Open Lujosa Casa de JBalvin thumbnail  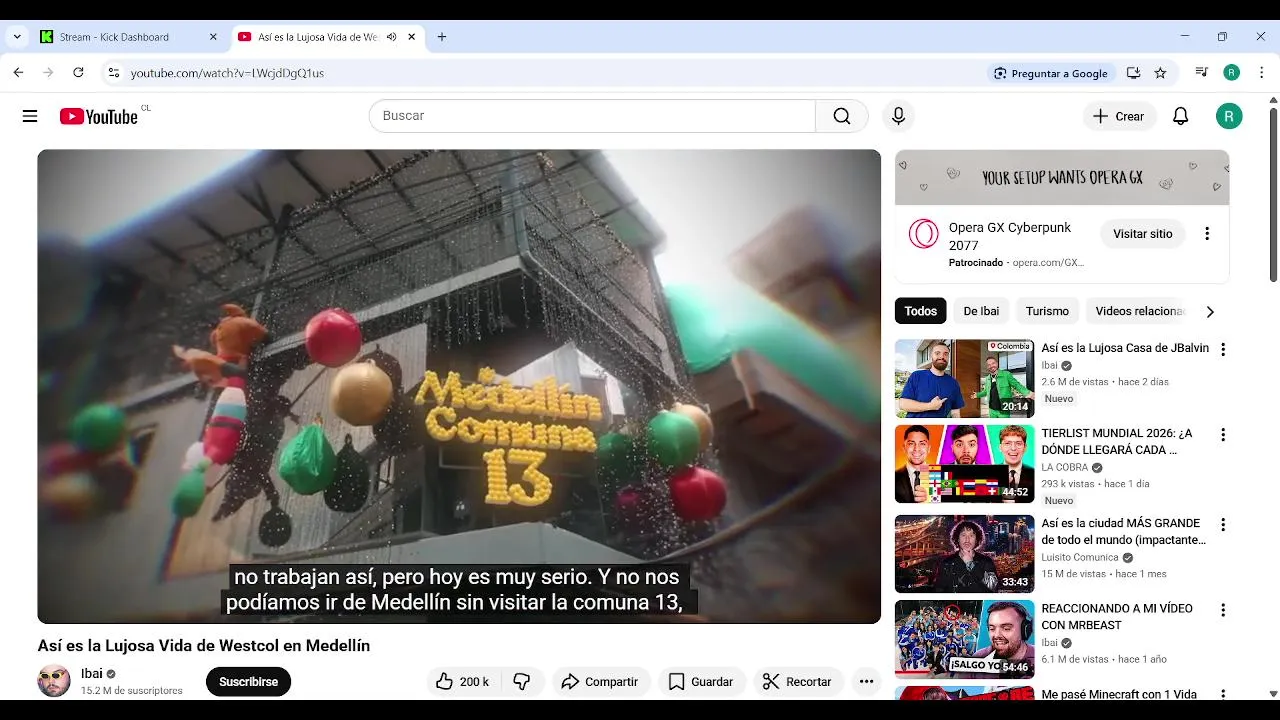pyautogui.click(x=964, y=378)
